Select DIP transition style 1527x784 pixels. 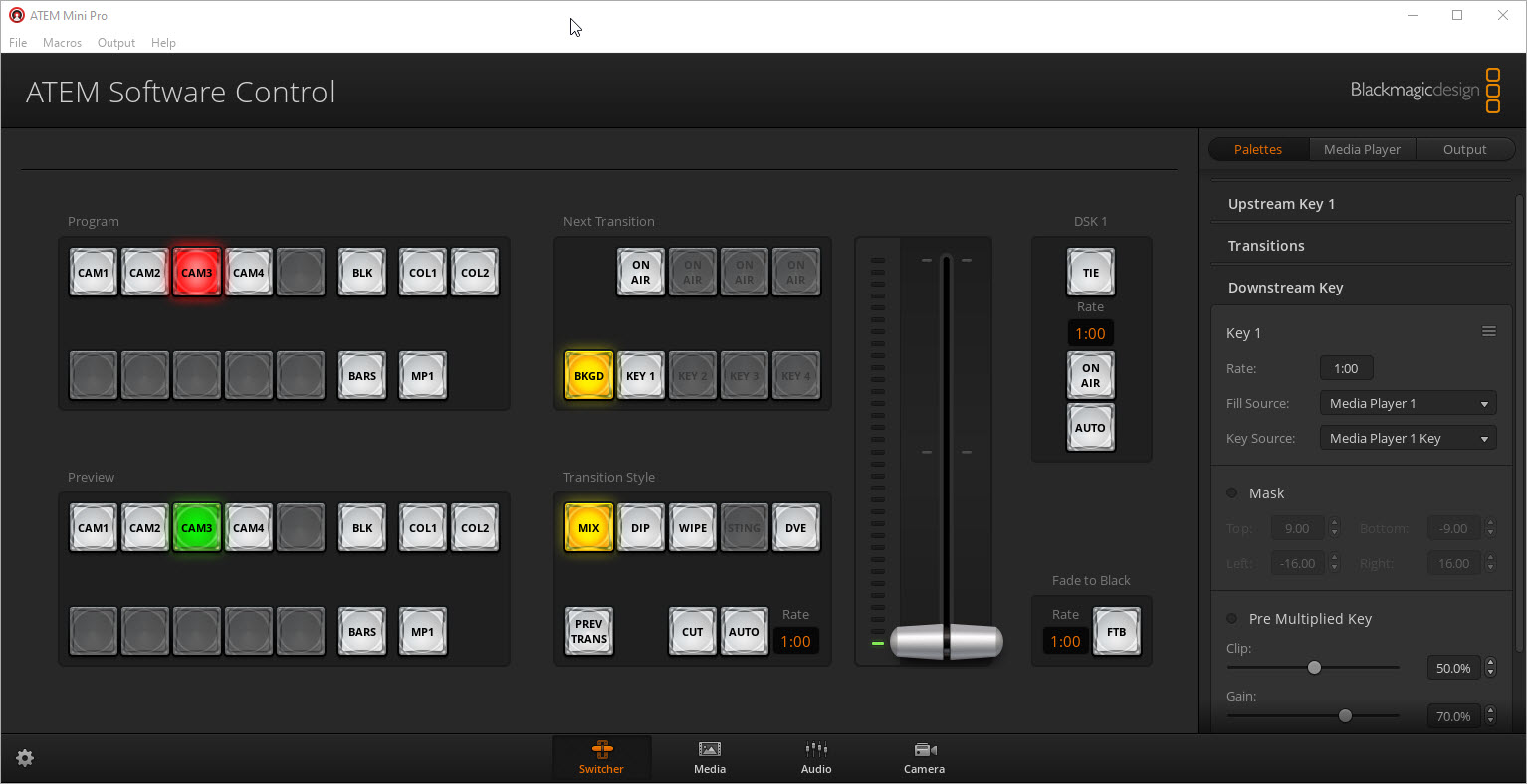point(641,528)
